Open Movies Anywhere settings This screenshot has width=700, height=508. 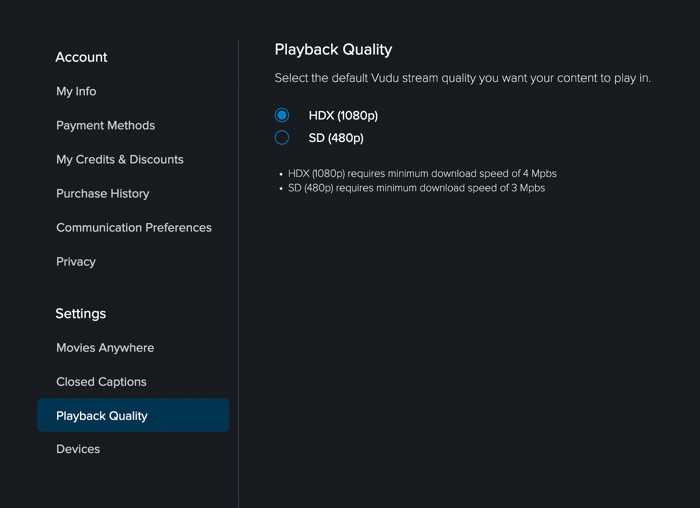(105, 347)
